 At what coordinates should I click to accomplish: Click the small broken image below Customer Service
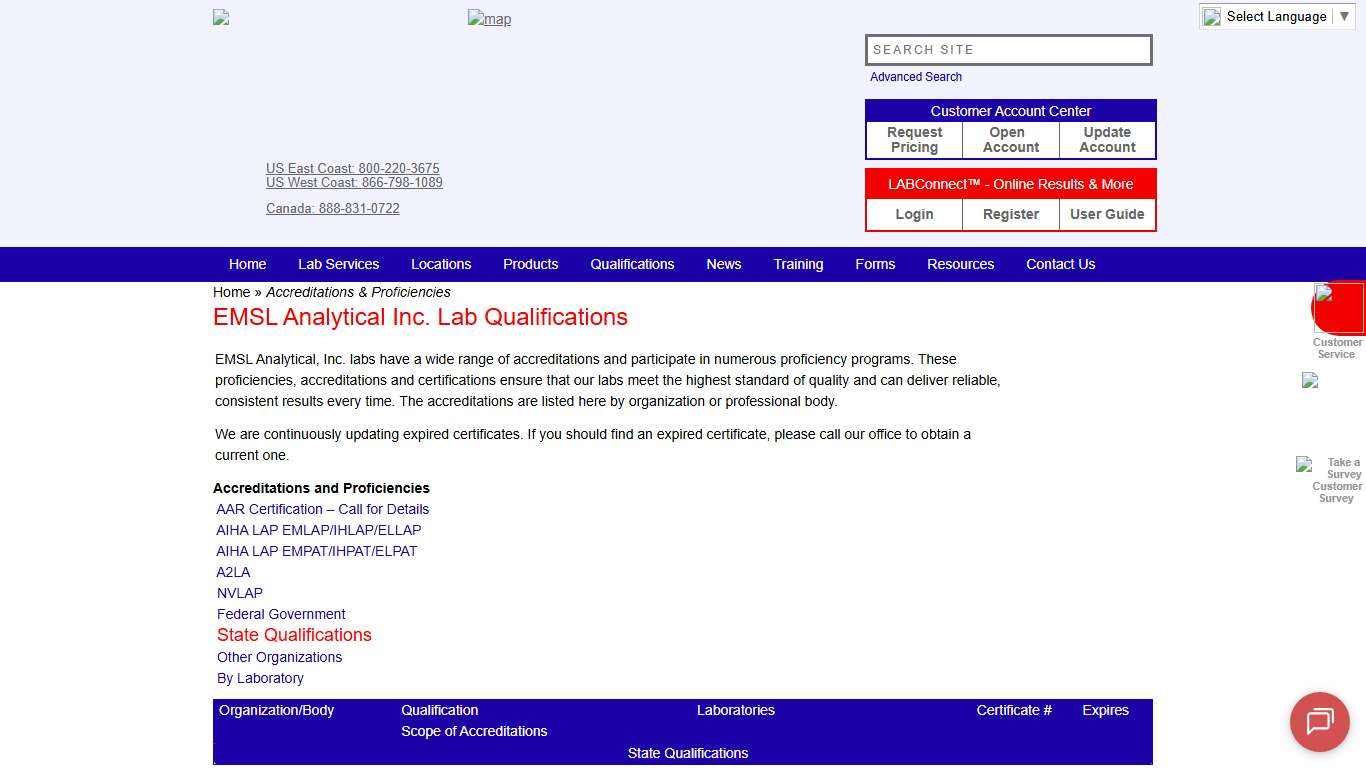tap(1309, 380)
